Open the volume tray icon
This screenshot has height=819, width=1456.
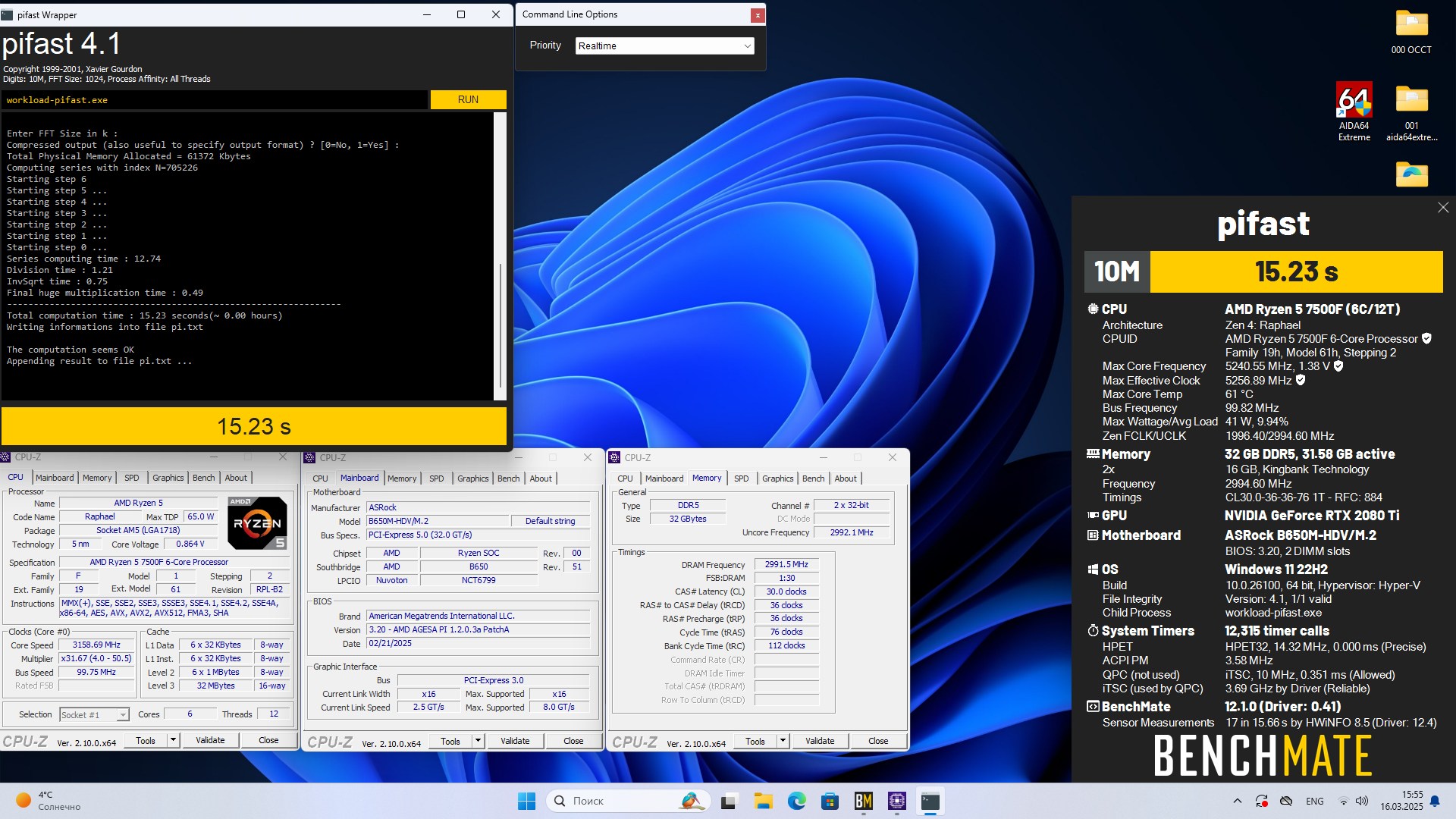click(x=1362, y=801)
